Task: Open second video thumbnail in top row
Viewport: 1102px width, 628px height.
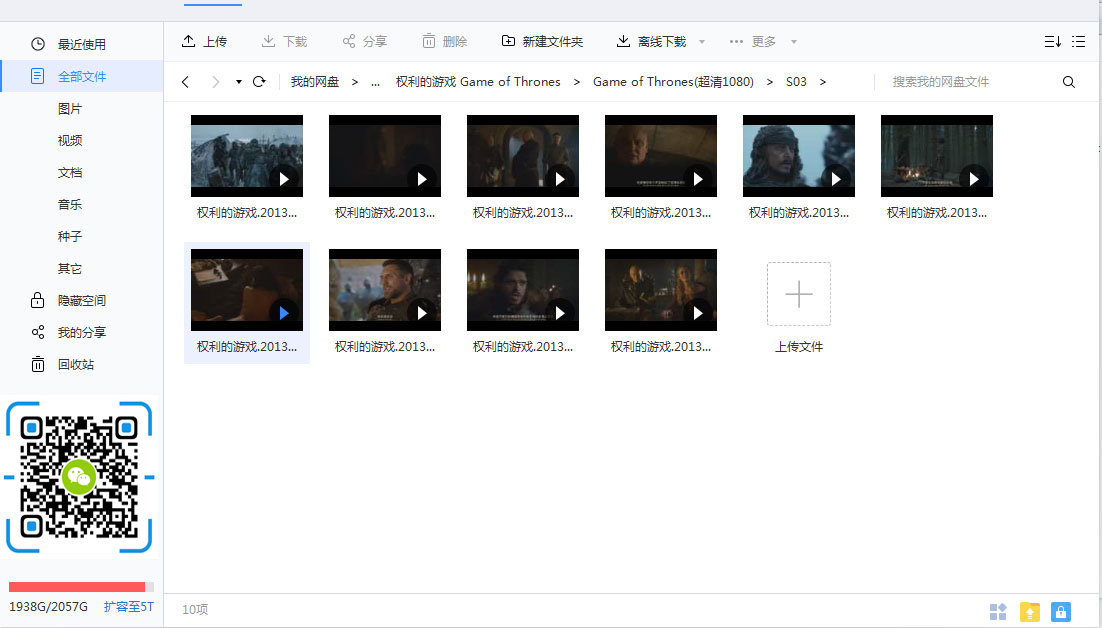Action: [385, 156]
